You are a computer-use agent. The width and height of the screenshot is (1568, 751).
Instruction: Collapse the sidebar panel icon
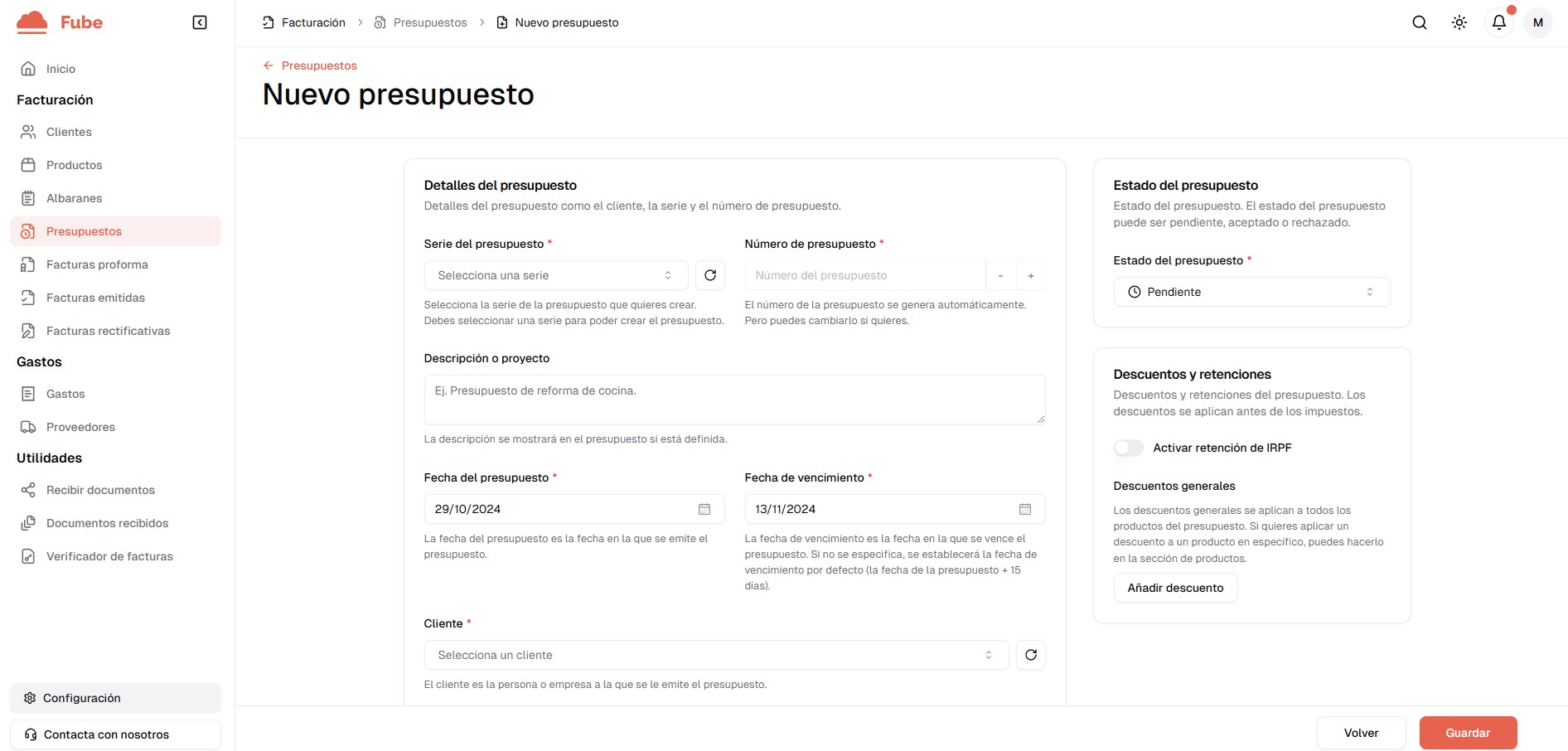200,22
